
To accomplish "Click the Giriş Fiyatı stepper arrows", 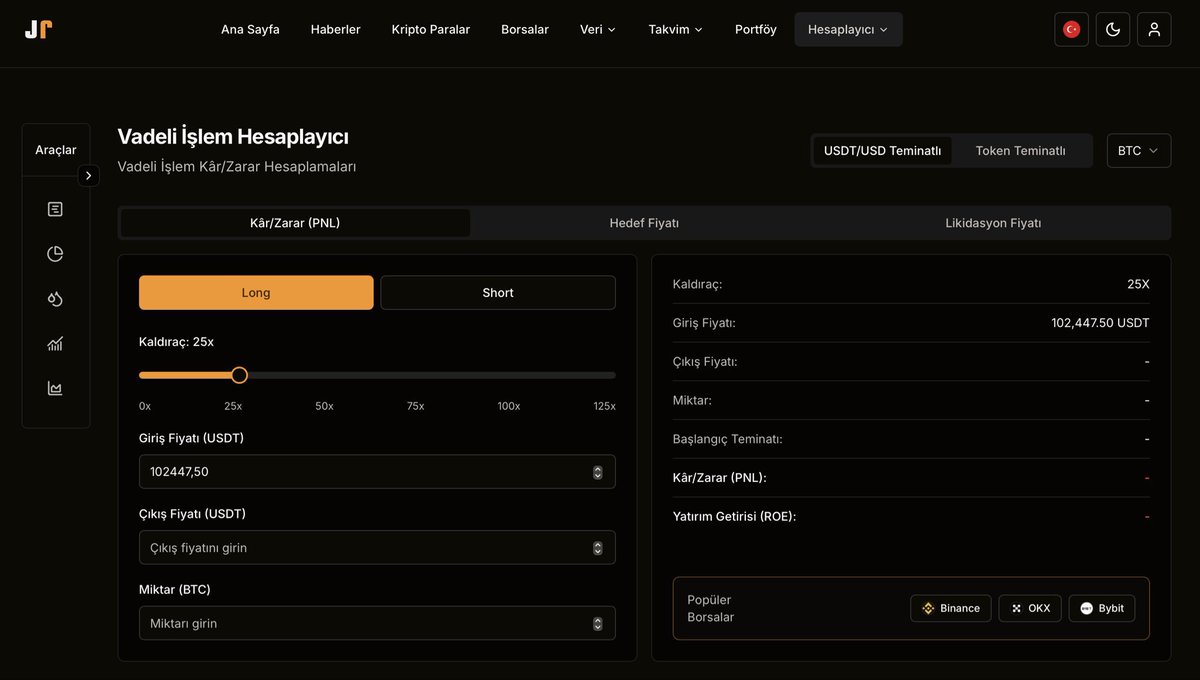I will [598, 472].
